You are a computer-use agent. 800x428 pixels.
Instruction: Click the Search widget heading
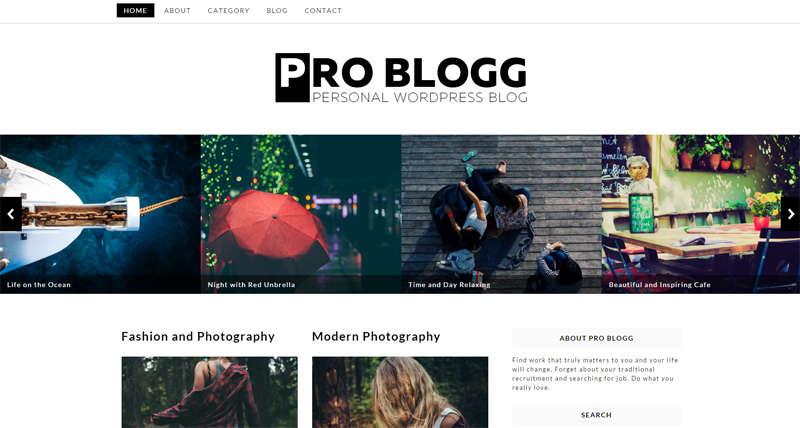click(596, 415)
